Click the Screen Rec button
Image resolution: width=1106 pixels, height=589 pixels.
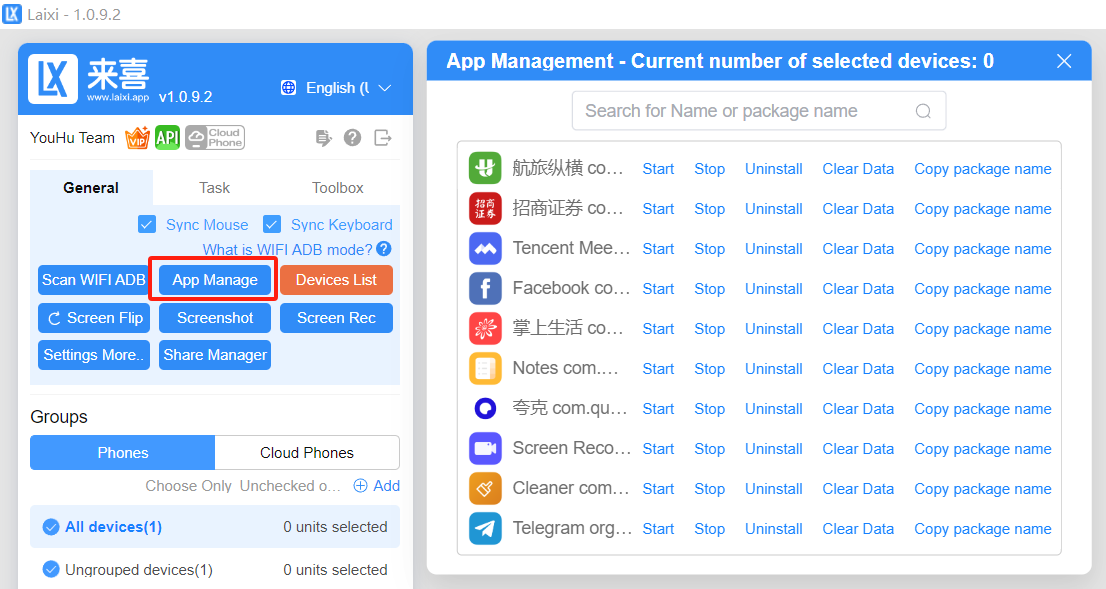coord(336,318)
